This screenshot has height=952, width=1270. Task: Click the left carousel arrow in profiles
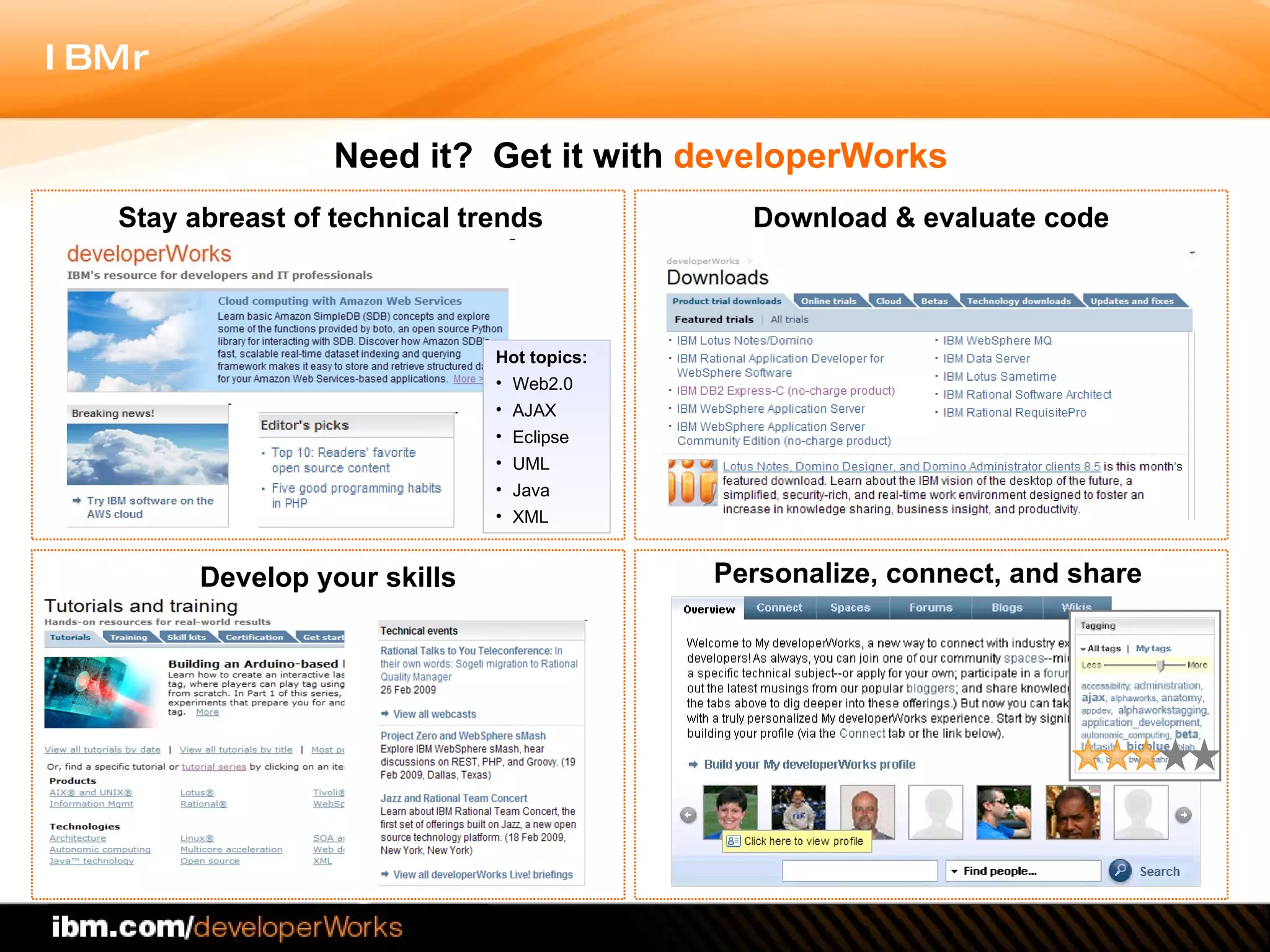click(x=688, y=815)
